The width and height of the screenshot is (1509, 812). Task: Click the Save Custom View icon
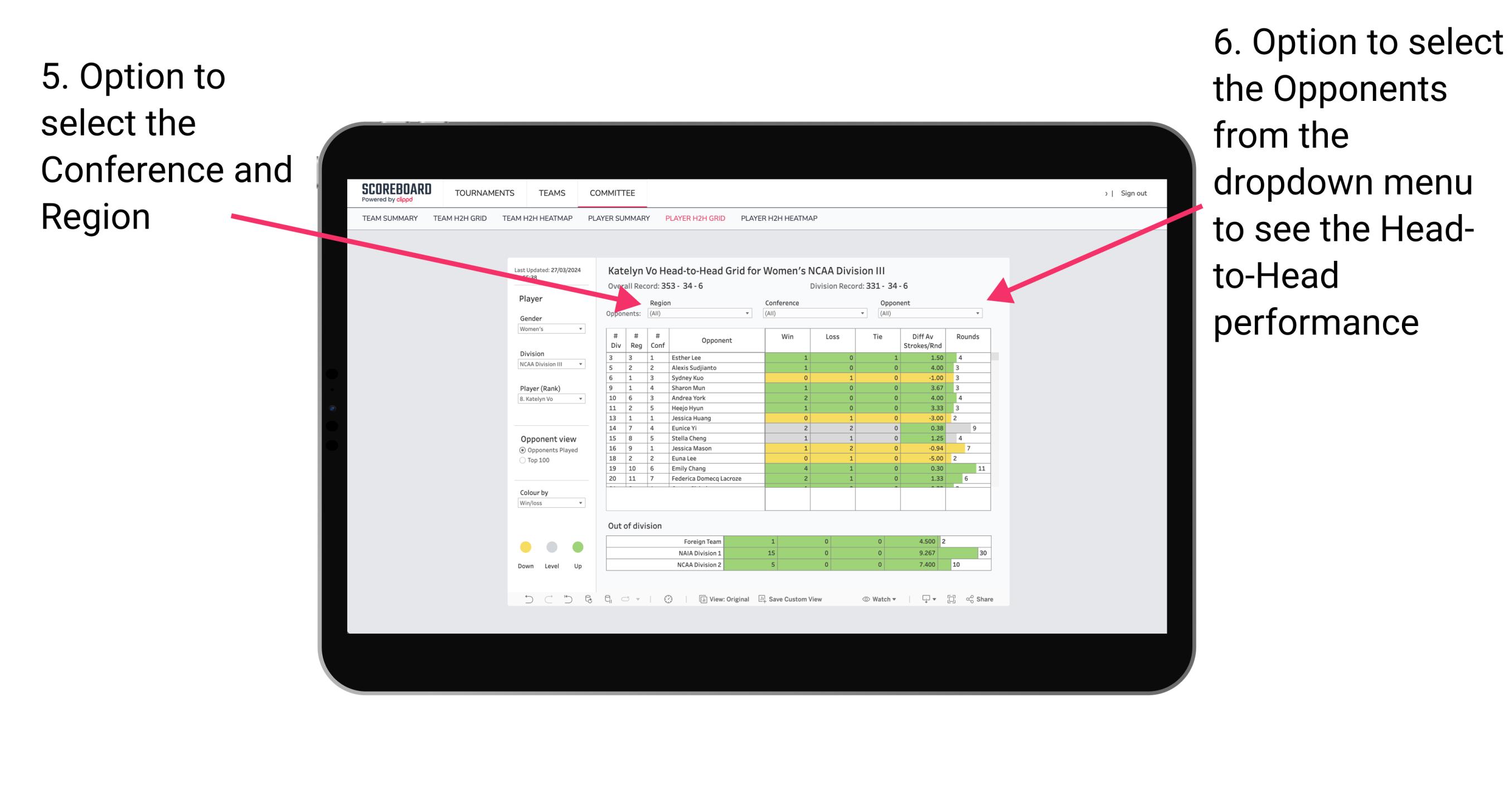[x=761, y=600]
